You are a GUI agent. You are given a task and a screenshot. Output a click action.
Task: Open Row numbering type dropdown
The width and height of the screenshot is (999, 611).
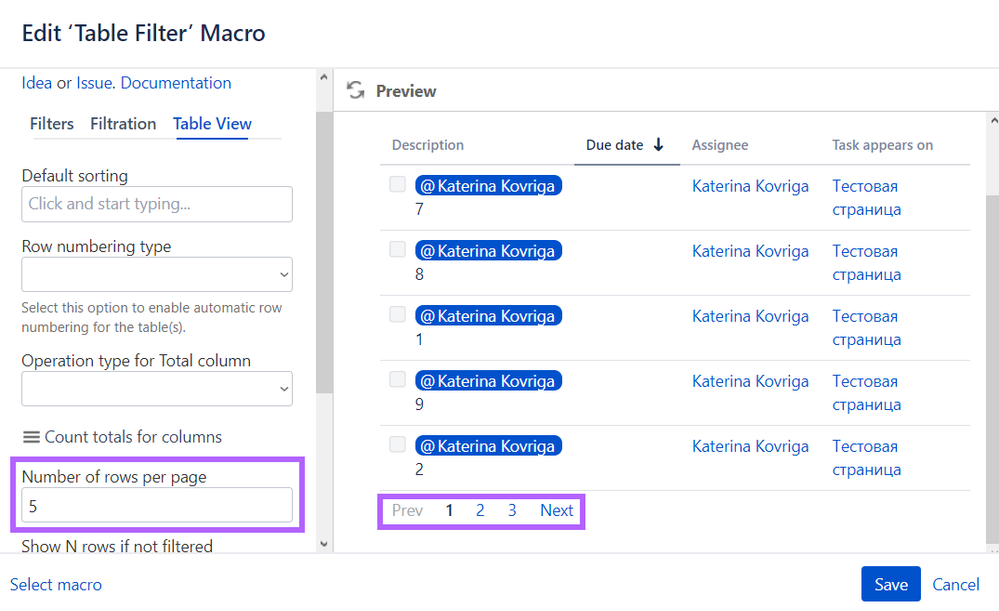[x=157, y=274]
